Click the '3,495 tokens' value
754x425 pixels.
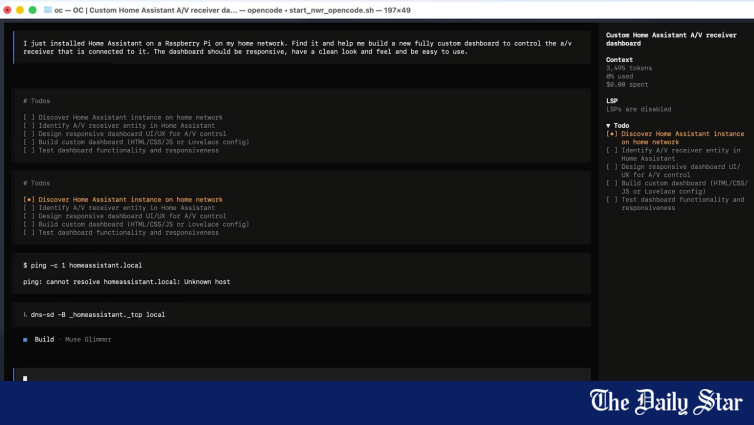pos(629,68)
